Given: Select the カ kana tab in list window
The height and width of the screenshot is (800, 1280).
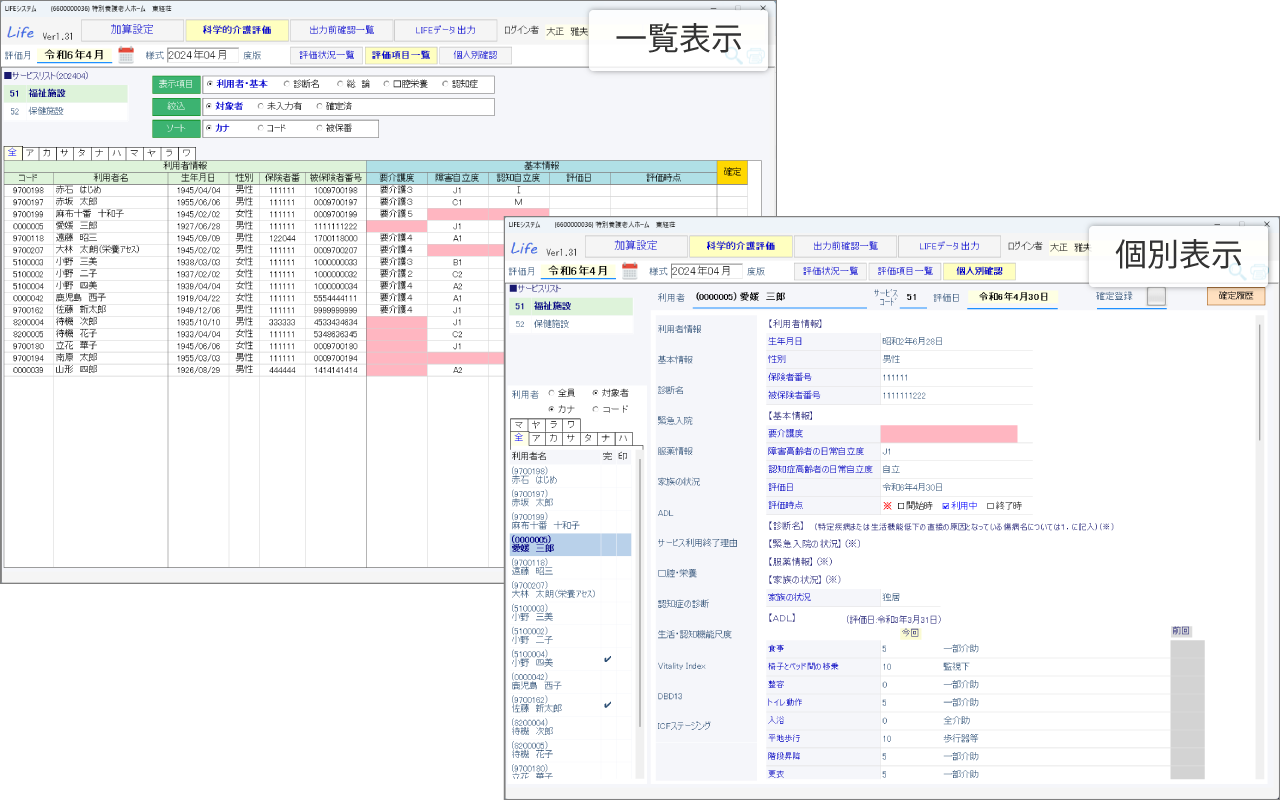Looking at the screenshot, I should 47,153.
